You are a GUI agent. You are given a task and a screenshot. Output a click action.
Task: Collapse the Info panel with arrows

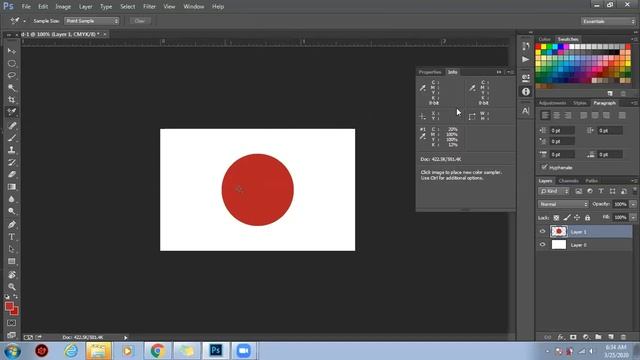tap(499, 72)
